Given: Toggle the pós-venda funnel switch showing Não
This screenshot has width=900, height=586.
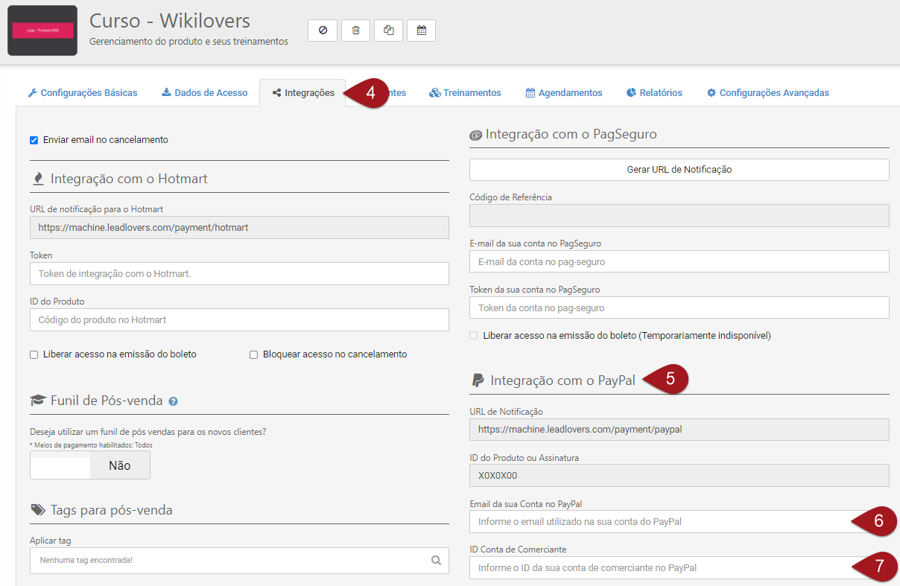Looking at the screenshot, I should pyautogui.click(x=90, y=465).
